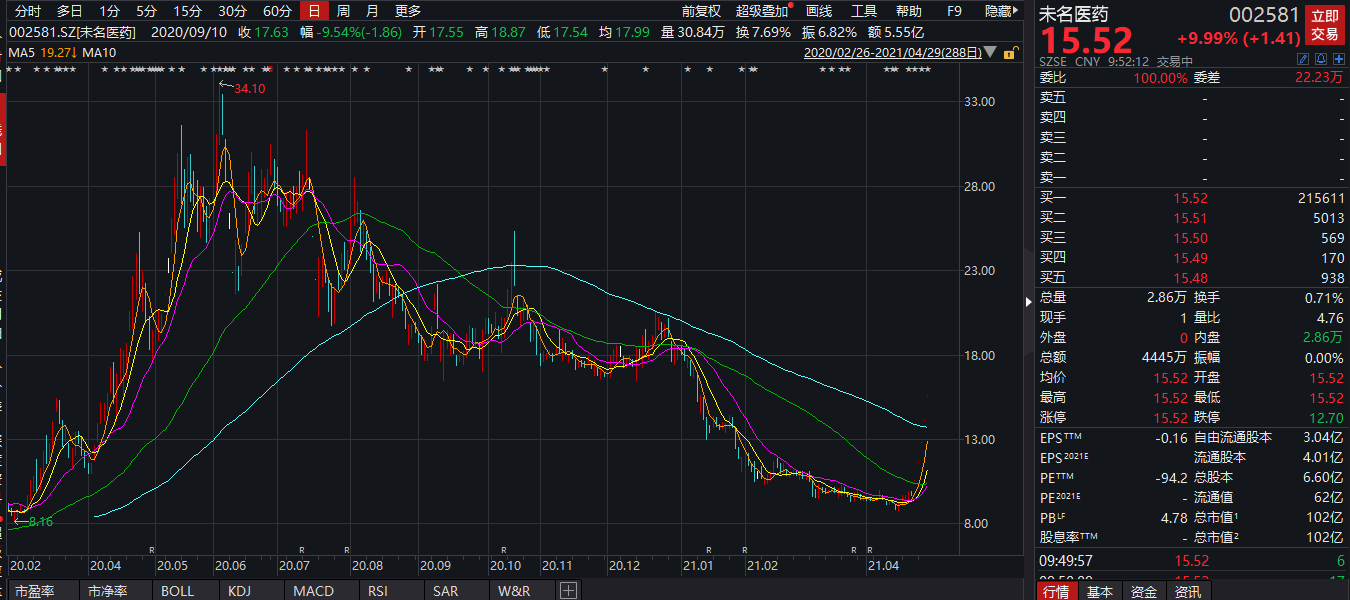1350x600 pixels.
Task: Collapse the right quote panel arrow
Action: point(1029,301)
